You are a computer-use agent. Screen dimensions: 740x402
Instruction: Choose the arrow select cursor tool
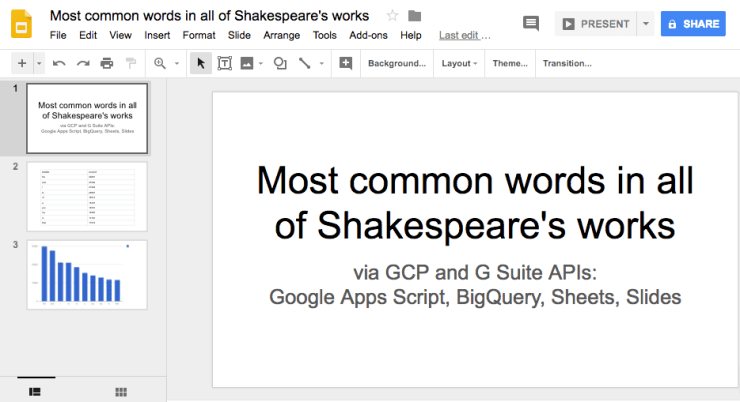200,63
